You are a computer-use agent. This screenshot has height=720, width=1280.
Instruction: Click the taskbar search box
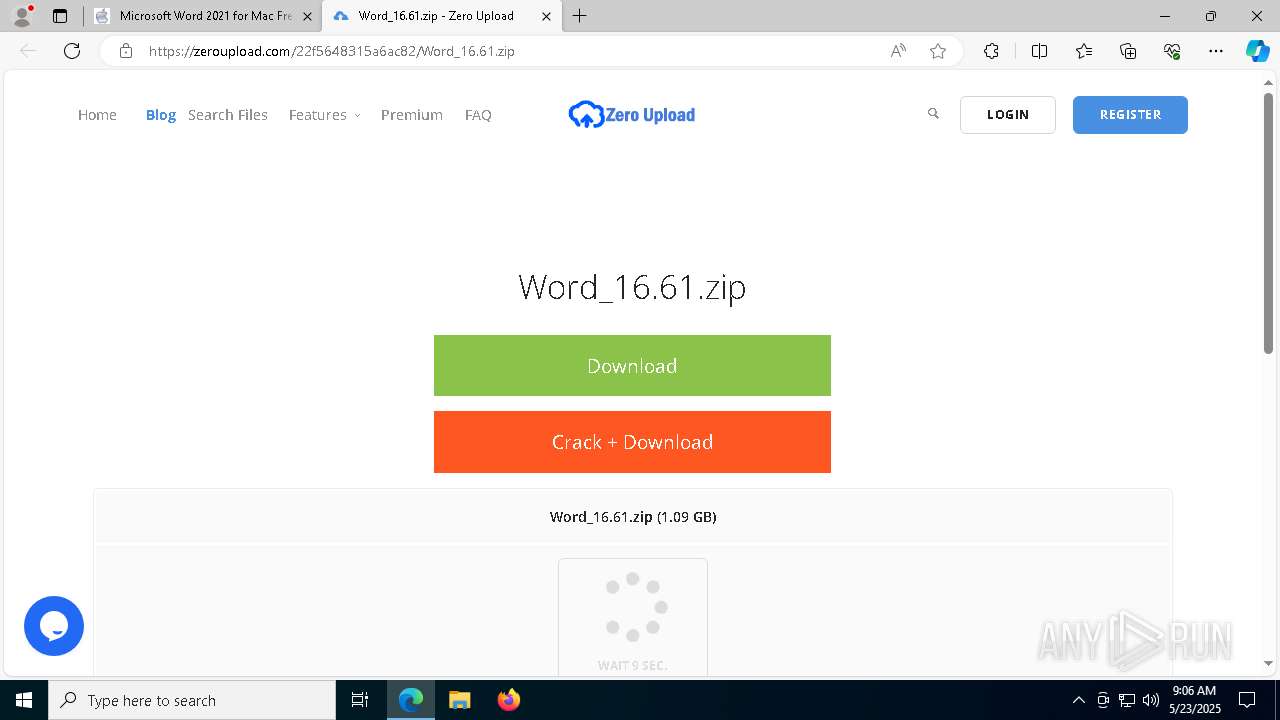tap(192, 700)
